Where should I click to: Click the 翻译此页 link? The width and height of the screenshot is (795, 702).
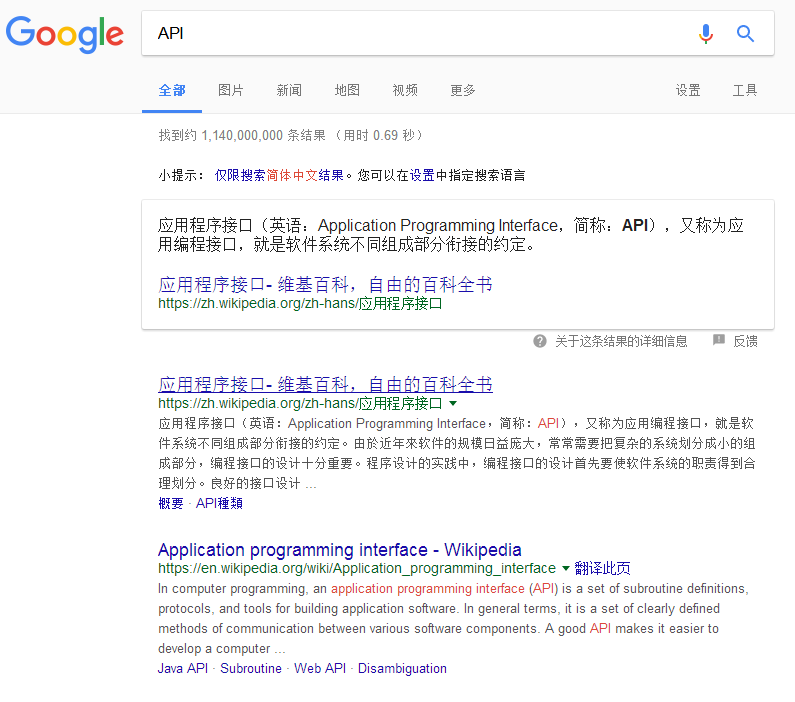click(x=603, y=568)
